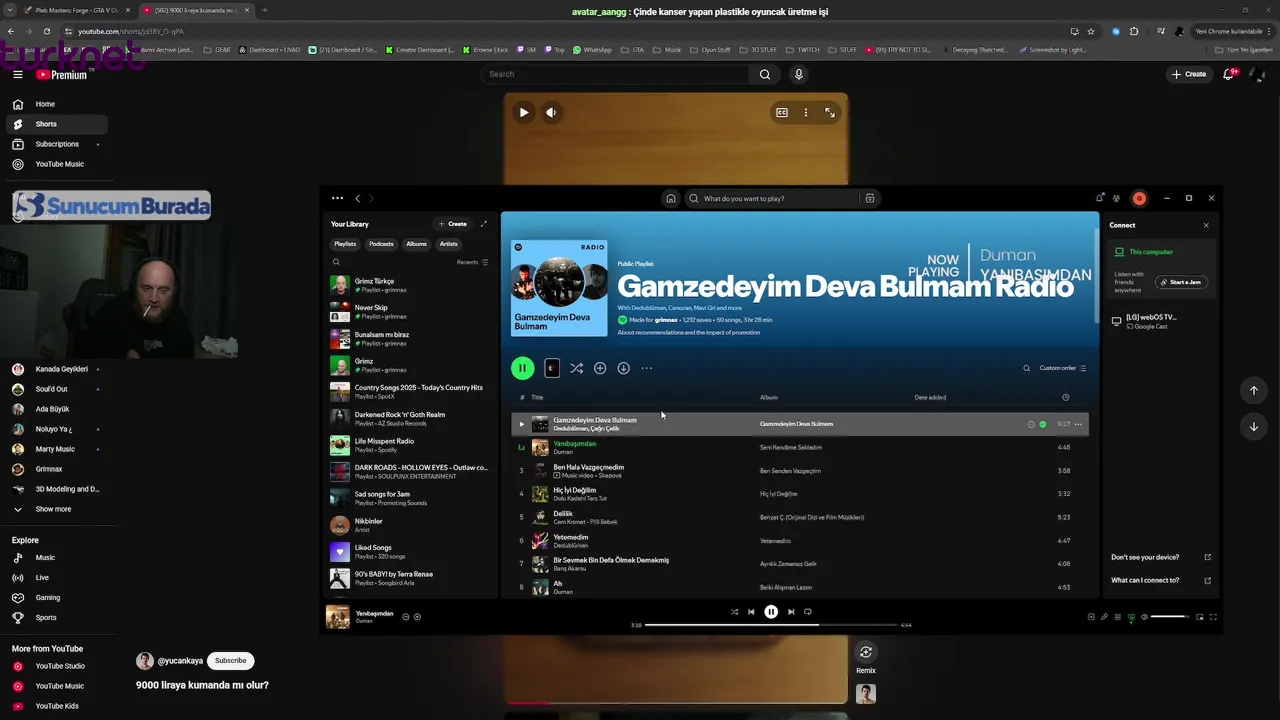Viewport: 1280px width, 720px height.
Task: Click the Create button in Your Library
Action: [x=453, y=224]
